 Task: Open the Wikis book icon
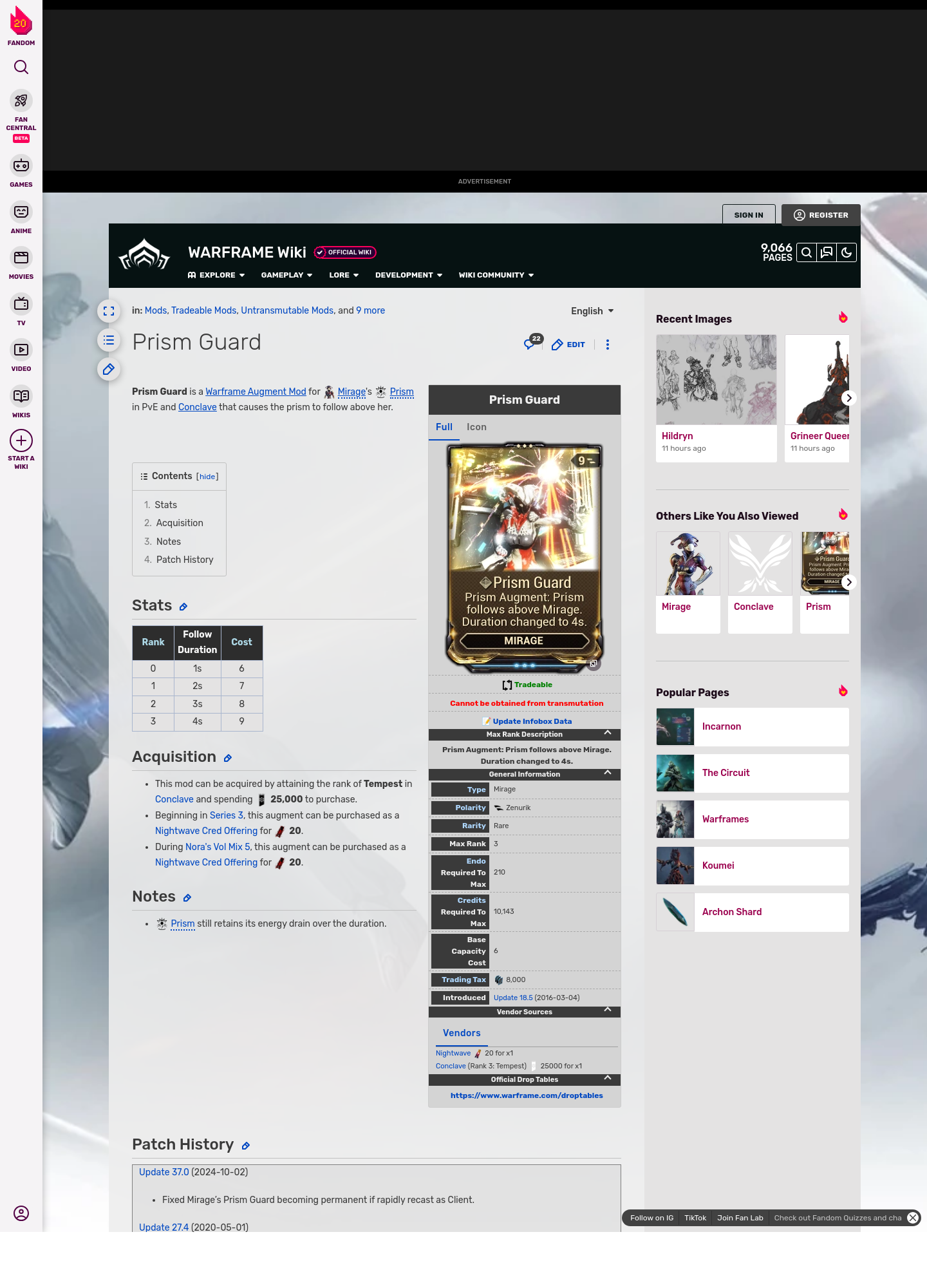(x=21, y=396)
